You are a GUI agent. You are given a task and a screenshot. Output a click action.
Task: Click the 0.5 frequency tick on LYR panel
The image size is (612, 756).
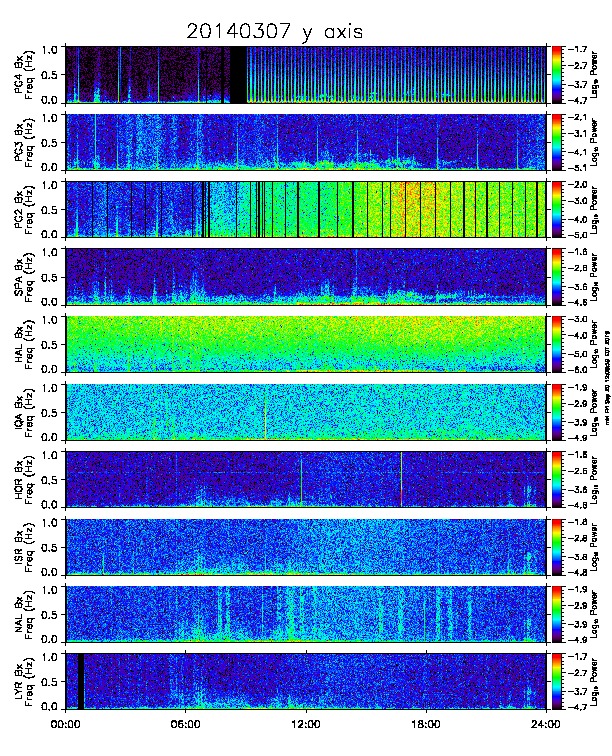(x=50, y=682)
